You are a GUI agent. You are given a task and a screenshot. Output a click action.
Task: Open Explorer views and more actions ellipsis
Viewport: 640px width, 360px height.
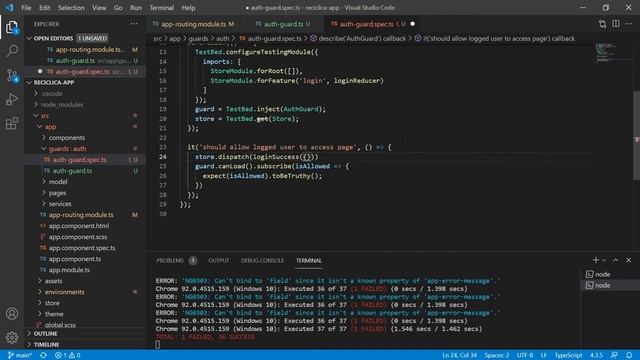coord(134,24)
